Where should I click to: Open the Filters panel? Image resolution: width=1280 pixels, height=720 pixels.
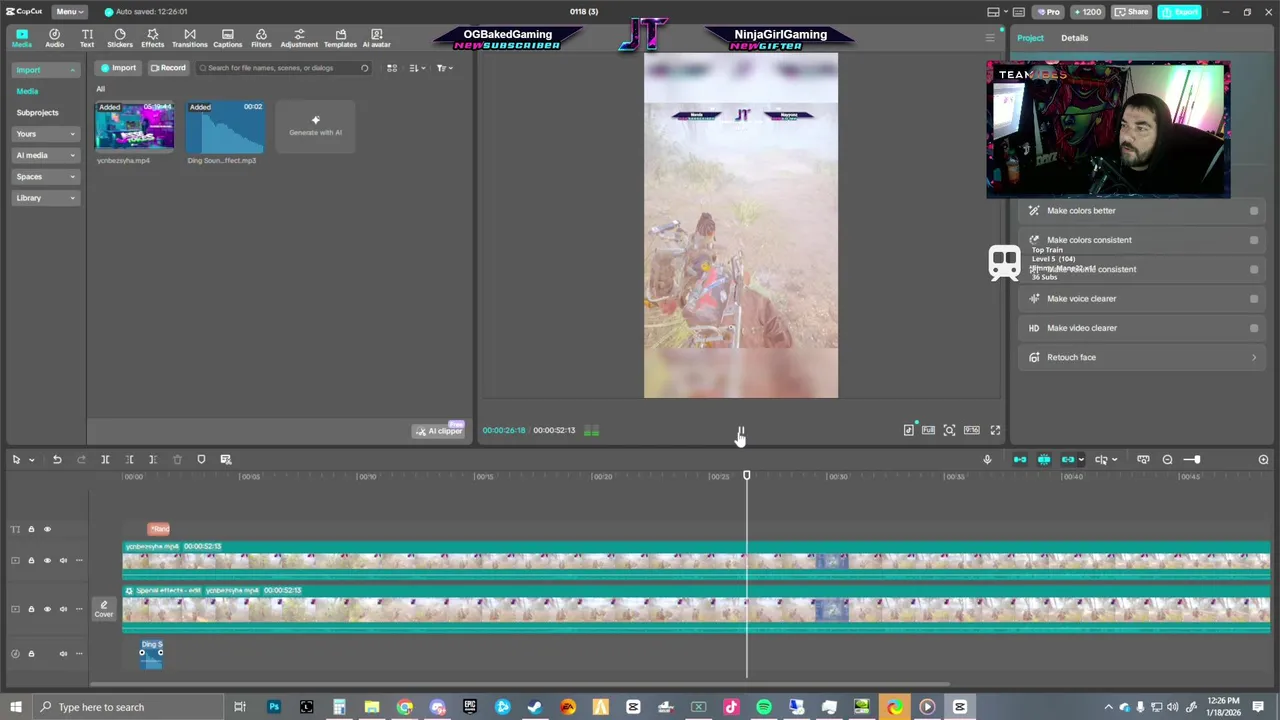pos(261,38)
